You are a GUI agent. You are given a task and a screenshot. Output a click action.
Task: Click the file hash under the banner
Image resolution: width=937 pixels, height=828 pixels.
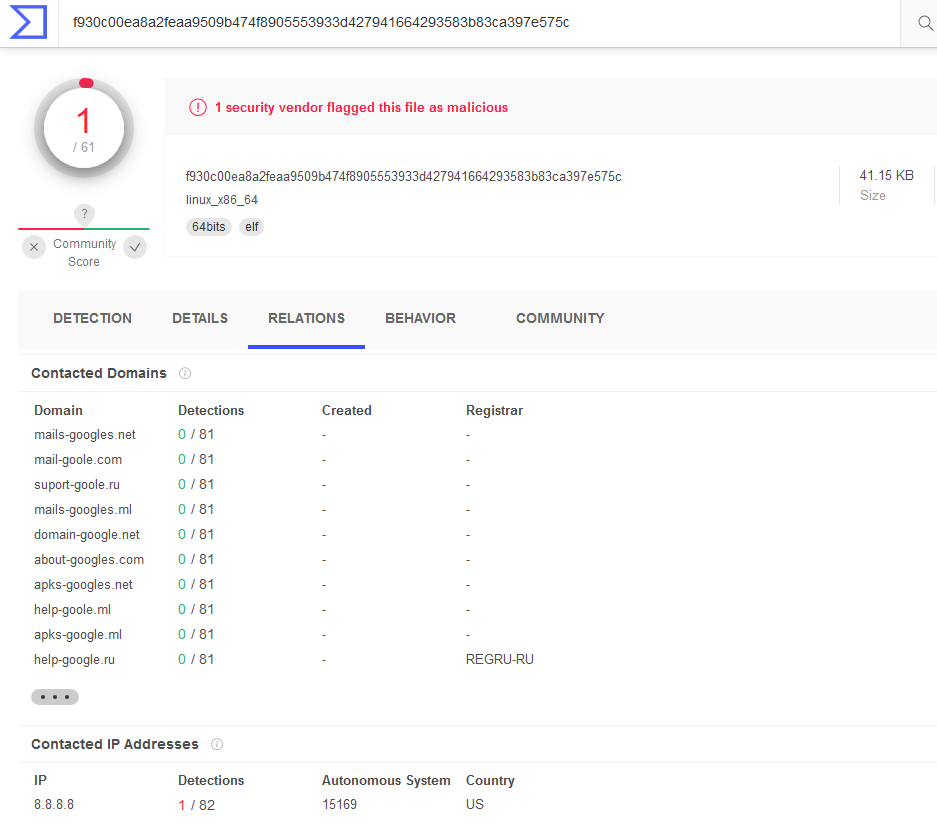[403, 177]
